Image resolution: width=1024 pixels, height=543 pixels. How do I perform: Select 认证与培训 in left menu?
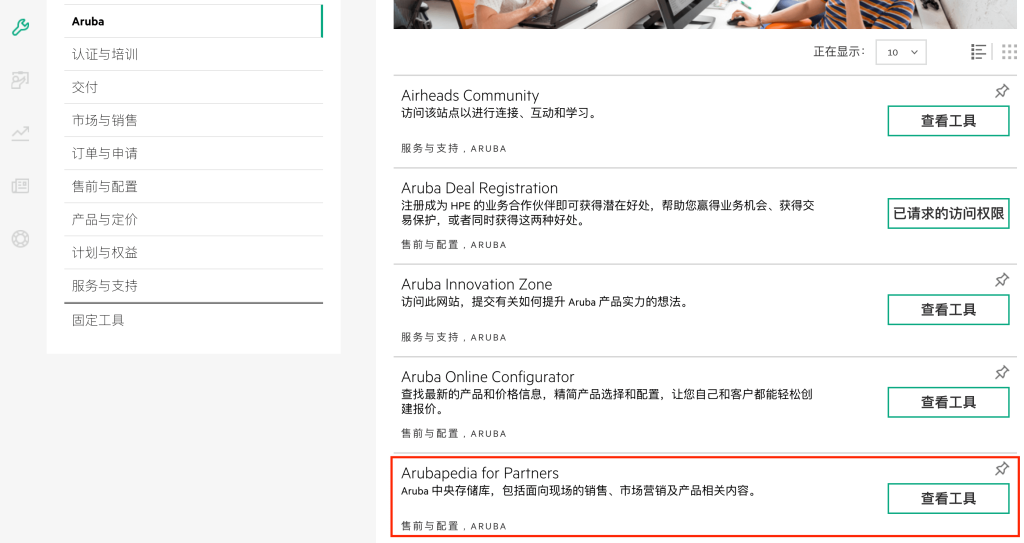point(193,54)
